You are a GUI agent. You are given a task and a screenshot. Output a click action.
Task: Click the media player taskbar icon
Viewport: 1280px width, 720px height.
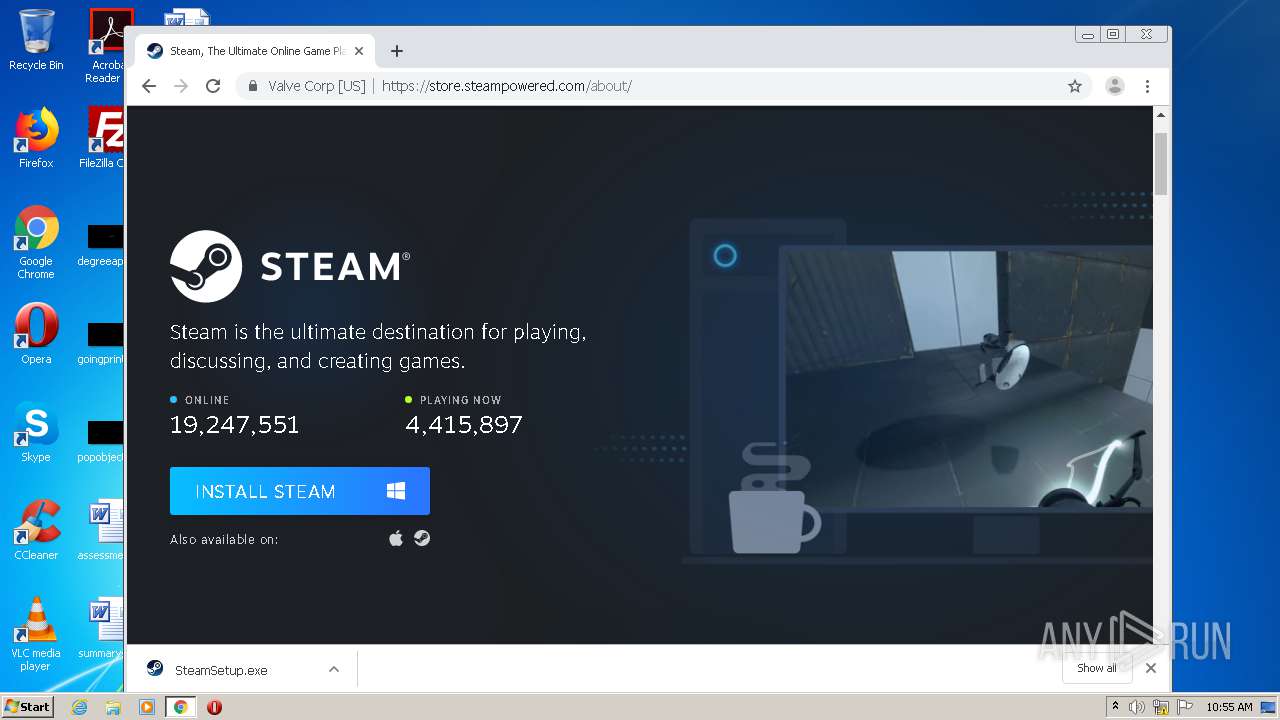click(x=146, y=707)
